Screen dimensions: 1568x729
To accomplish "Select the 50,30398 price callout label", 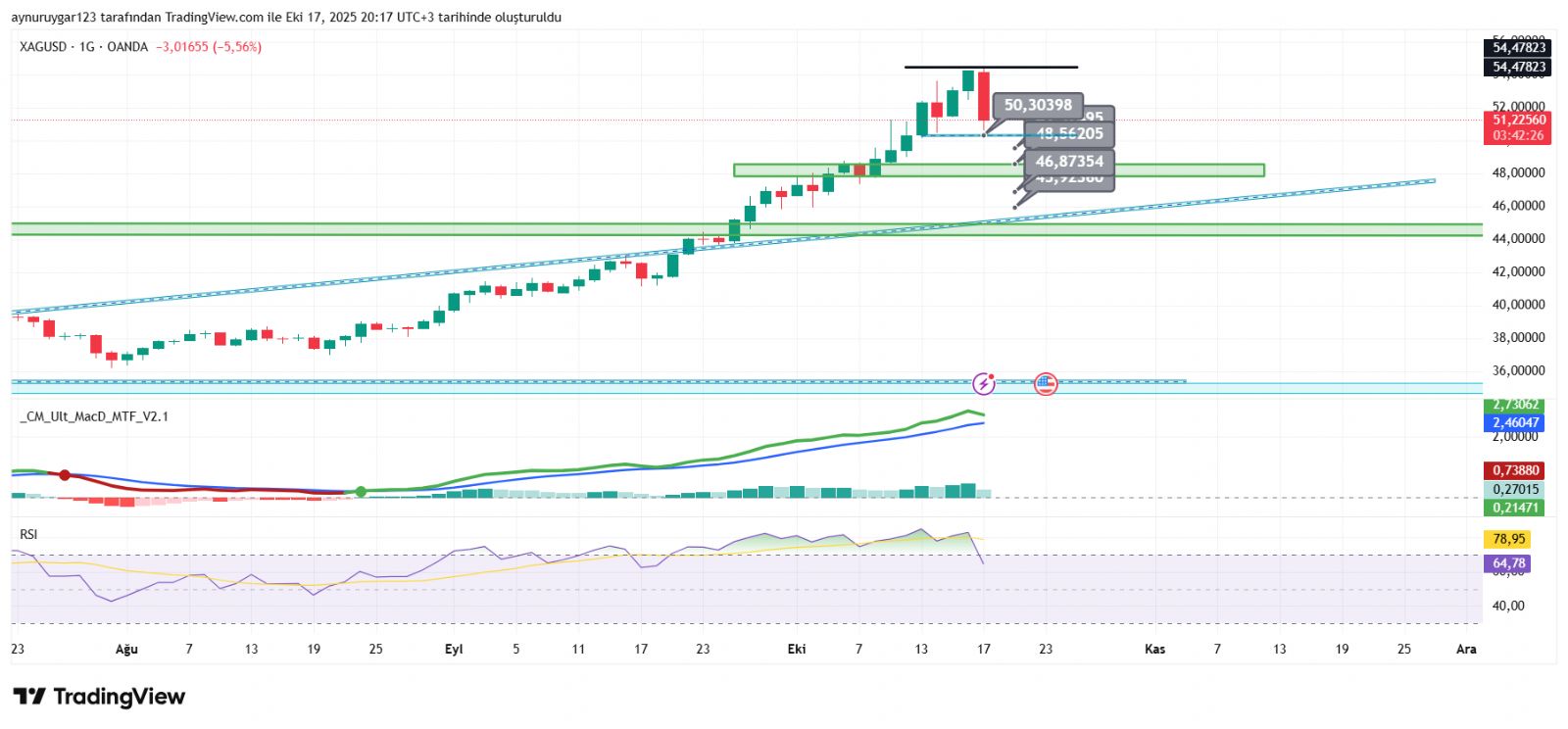I will click(1037, 105).
